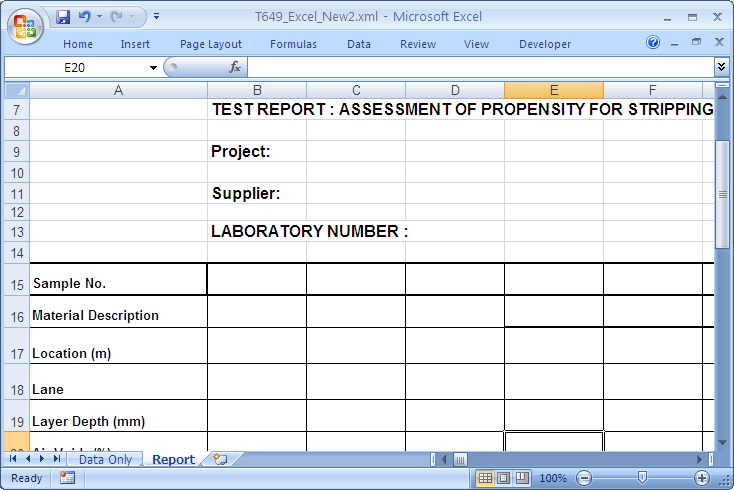Image resolution: width=734 pixels, height=490 pixels.
Task: Open Excel Help question mark icon
Action: (x=653, y=43)
